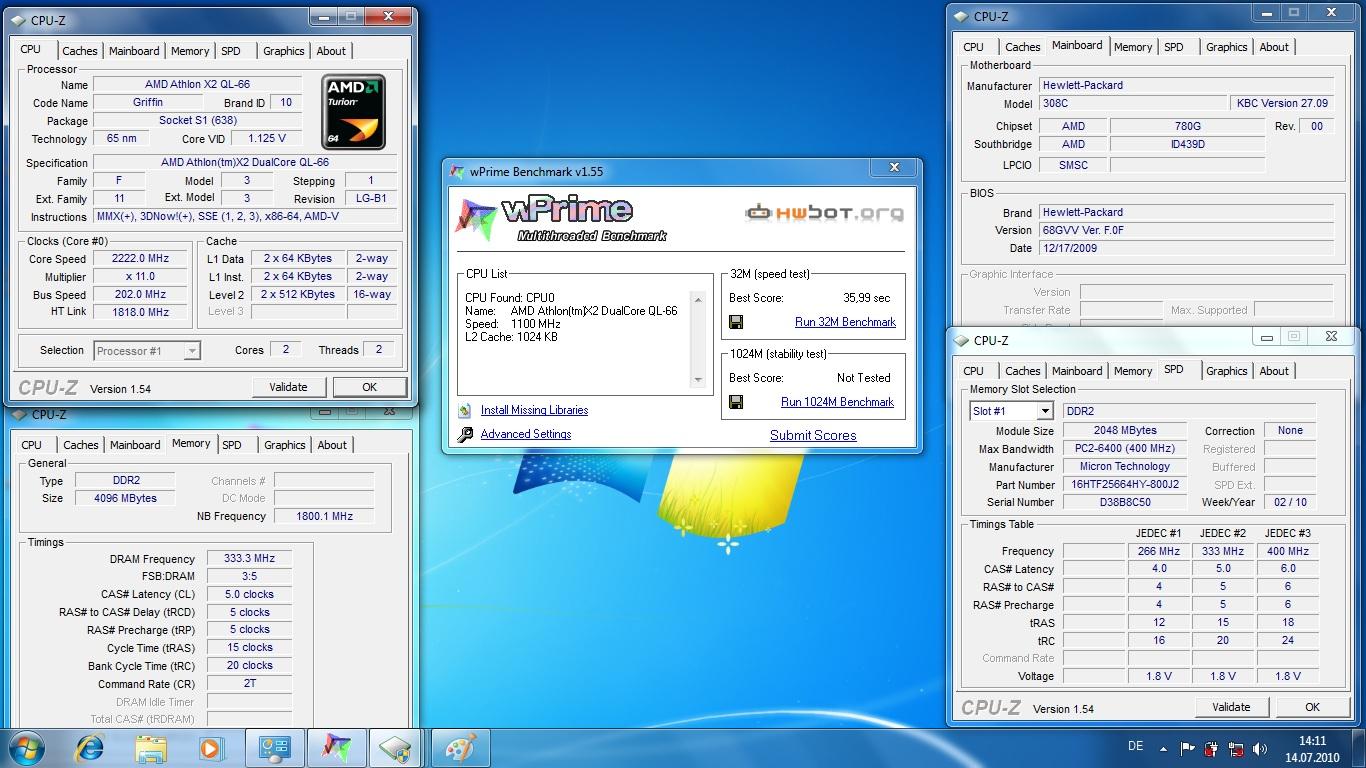The height and width of the screenshot is (768, 1366).
Task: Select Caches tab in Mainboard CPU-Z window
Action: (1023, 47)
